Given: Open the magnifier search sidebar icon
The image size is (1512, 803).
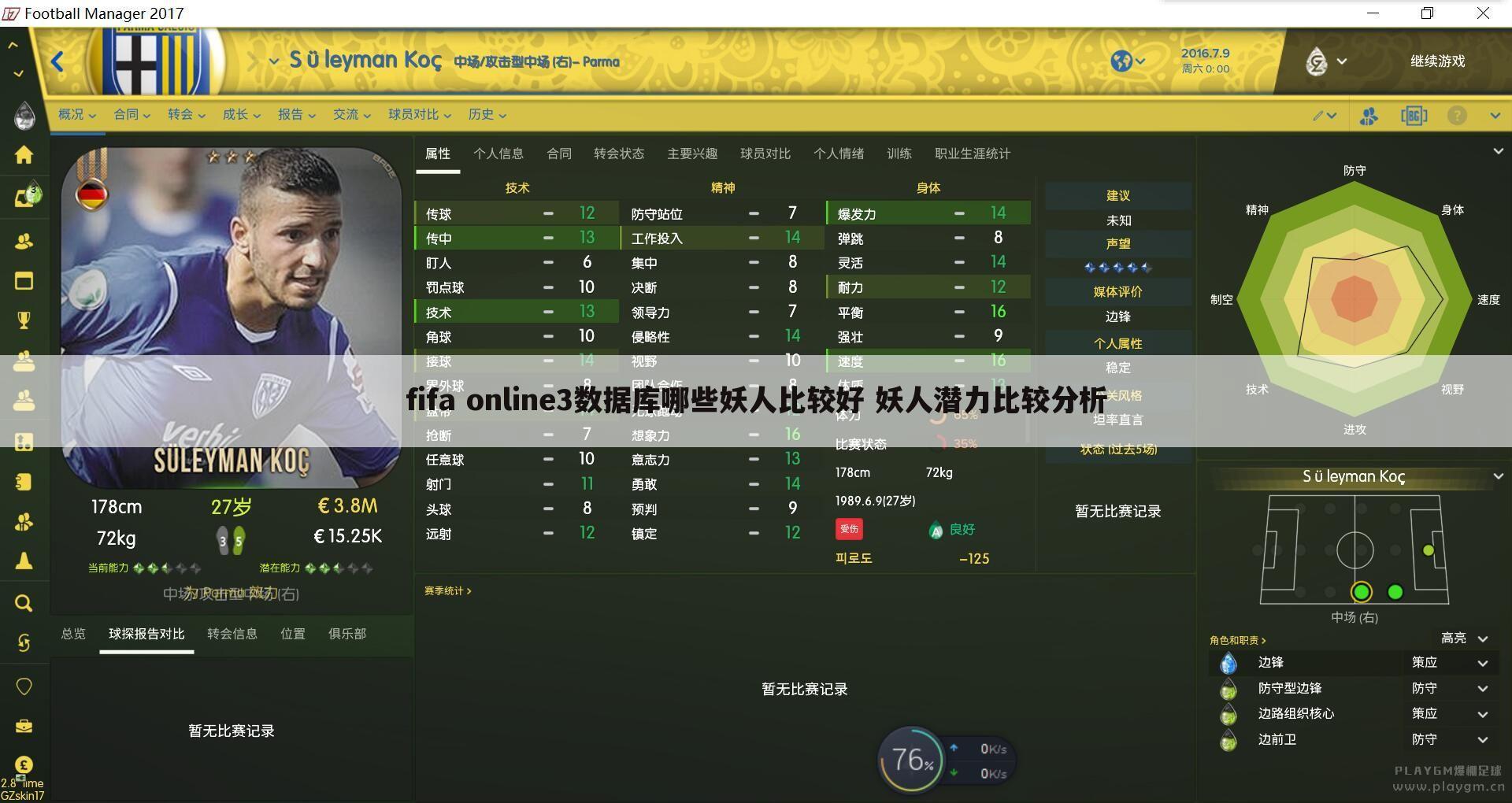Looking at the screenshot, I should click(x=24, y=603).
